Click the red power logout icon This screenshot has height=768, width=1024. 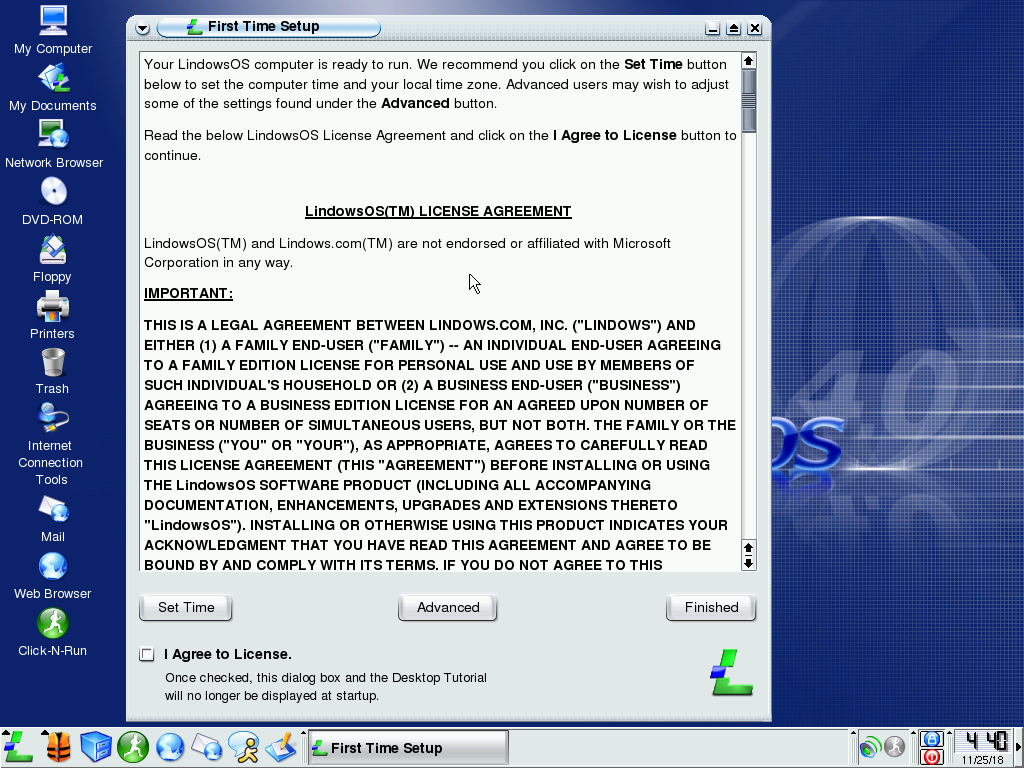(x=932, y=757)
